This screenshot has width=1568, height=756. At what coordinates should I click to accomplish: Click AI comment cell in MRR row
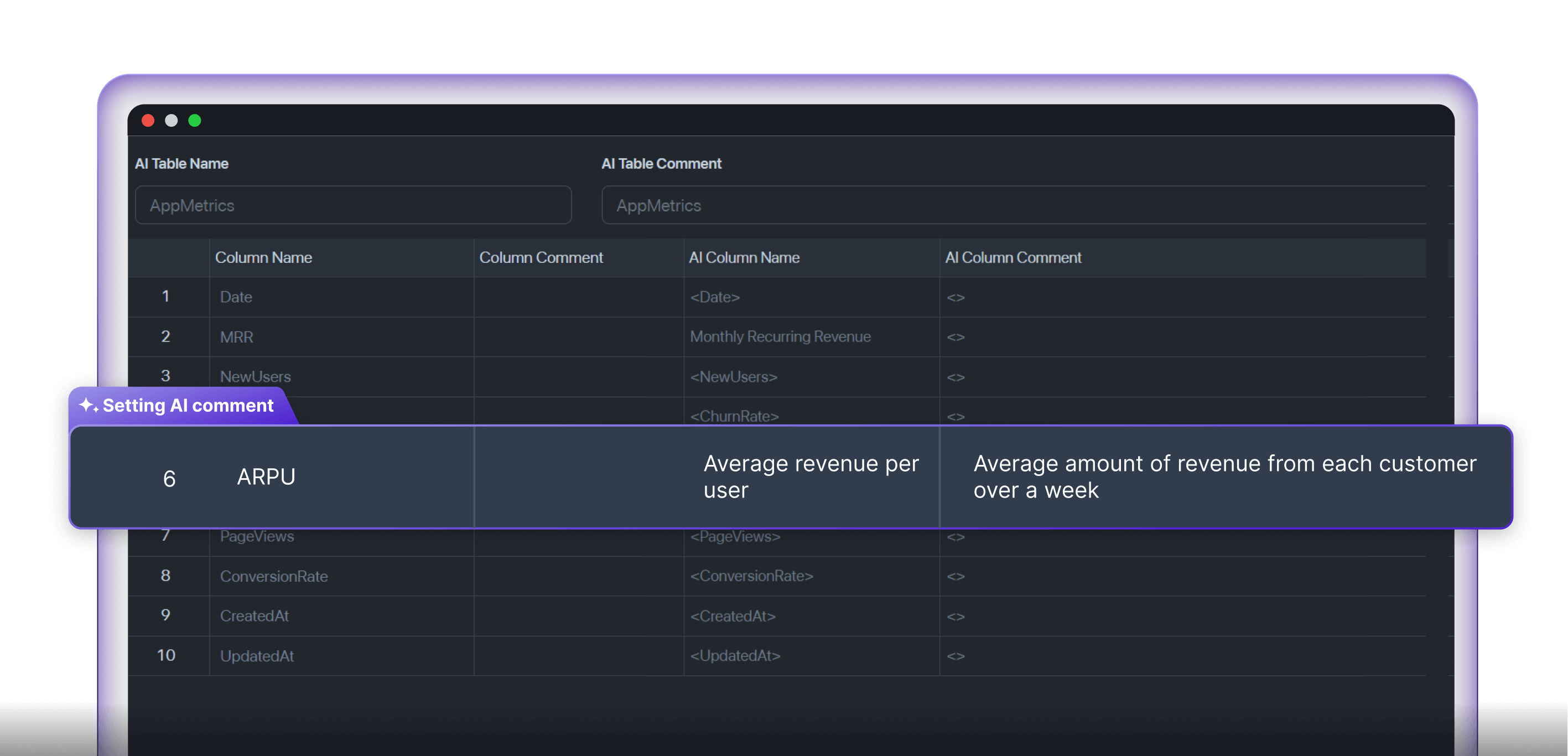click(x=1183, y=336)
